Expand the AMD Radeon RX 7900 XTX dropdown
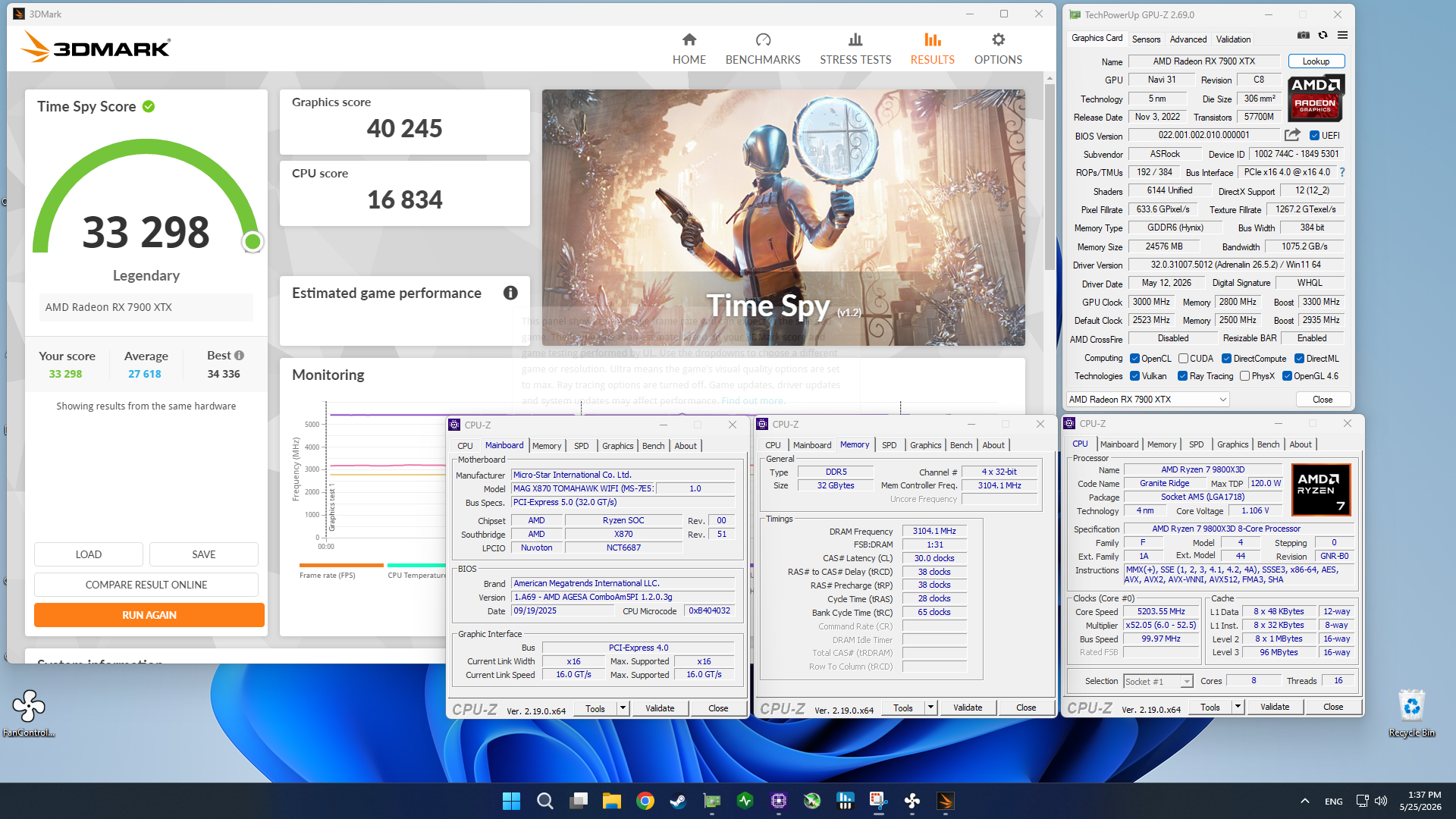 click(x=1147, y=400)
